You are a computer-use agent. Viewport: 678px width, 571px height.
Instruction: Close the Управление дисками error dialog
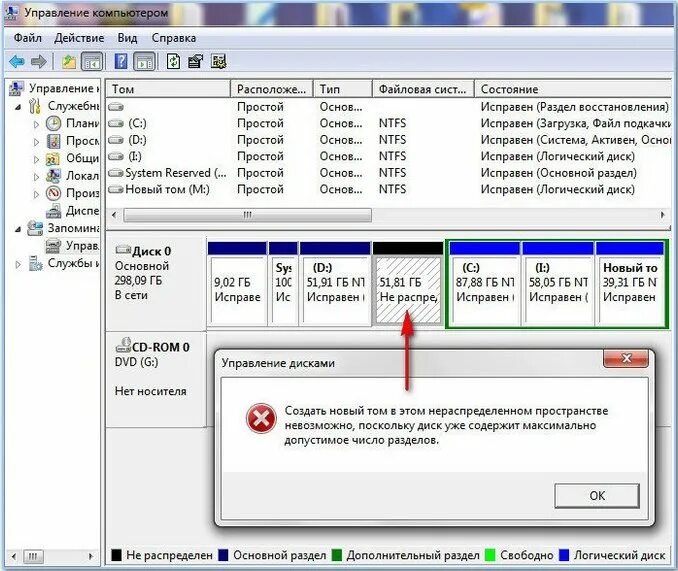point(626,358)
